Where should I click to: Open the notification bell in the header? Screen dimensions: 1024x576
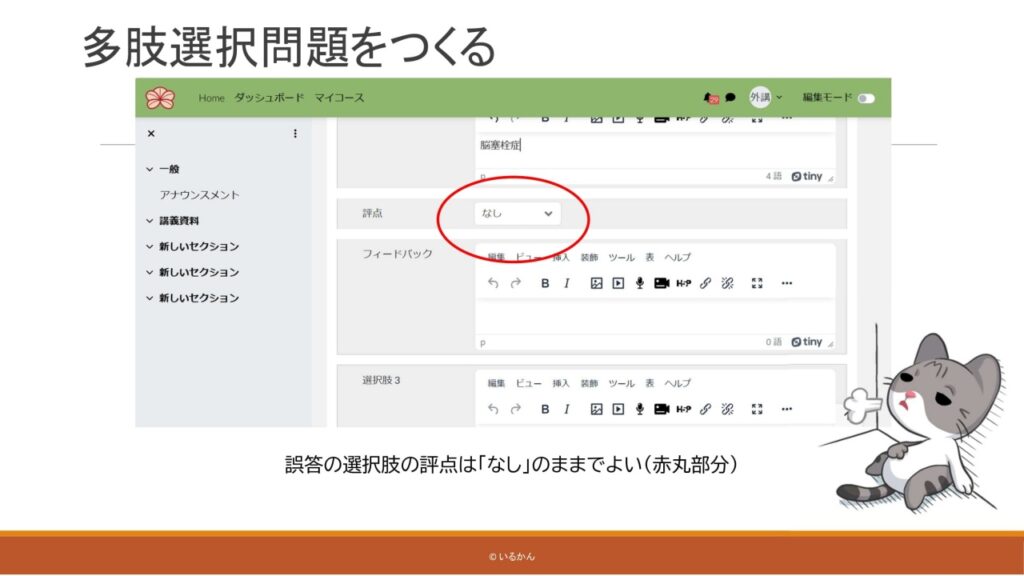[x=711, y=98]
